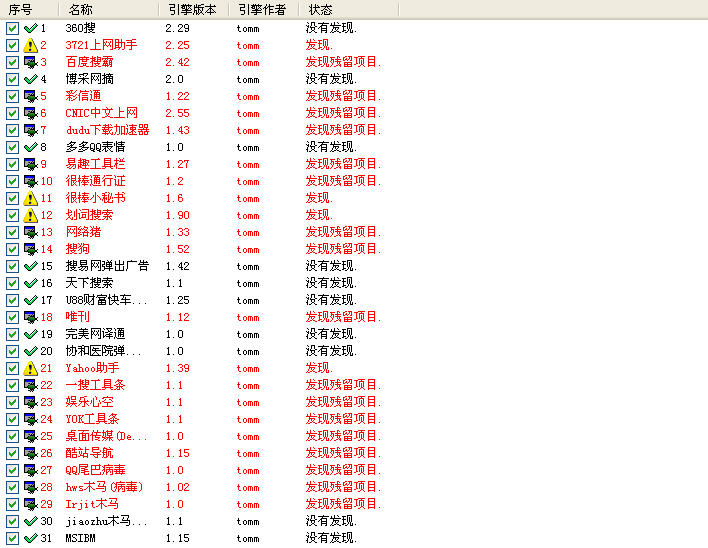Sort by the 状态 column header

[x=349, y=9]
